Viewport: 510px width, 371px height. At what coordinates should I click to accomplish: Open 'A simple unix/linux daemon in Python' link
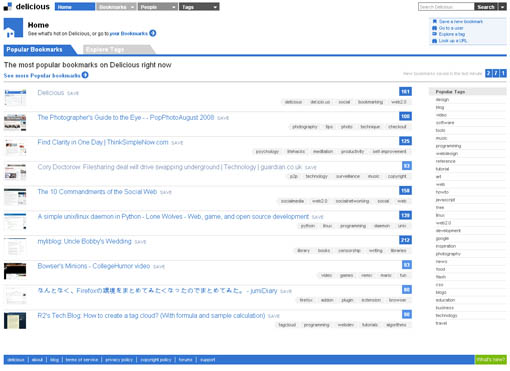click(x=173, y=216)
